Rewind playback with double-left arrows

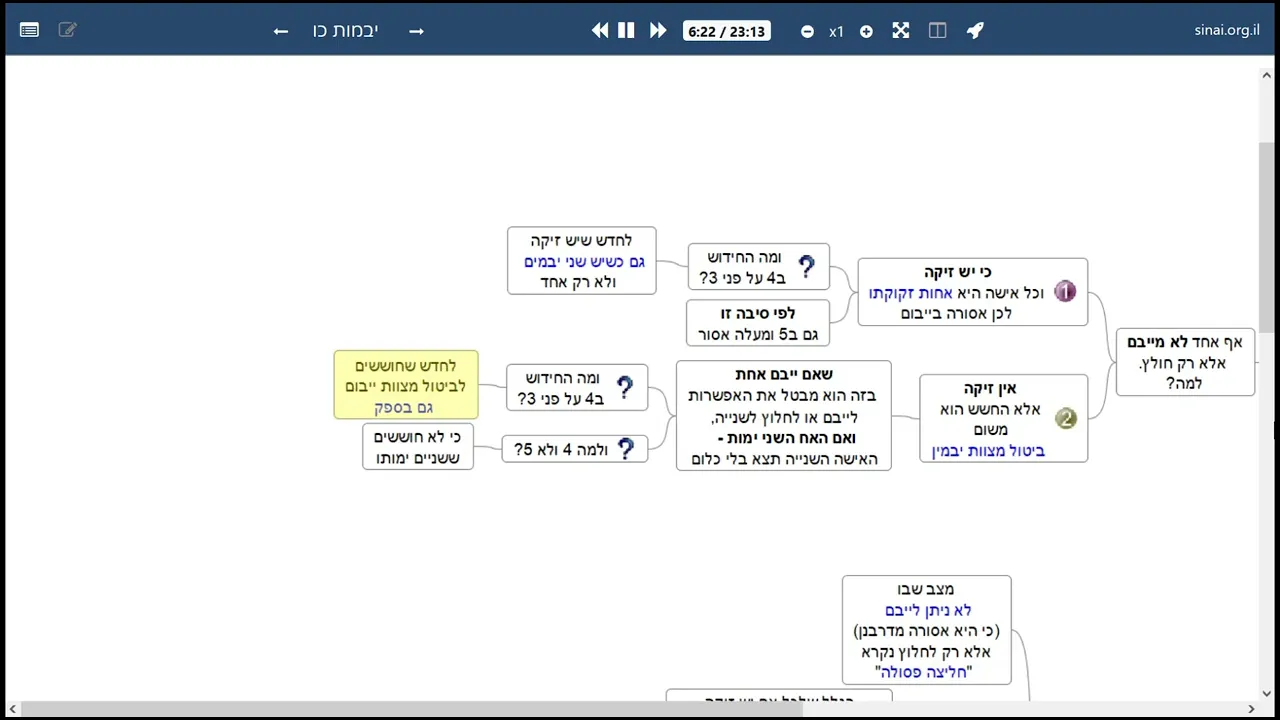tap(600, 31)
